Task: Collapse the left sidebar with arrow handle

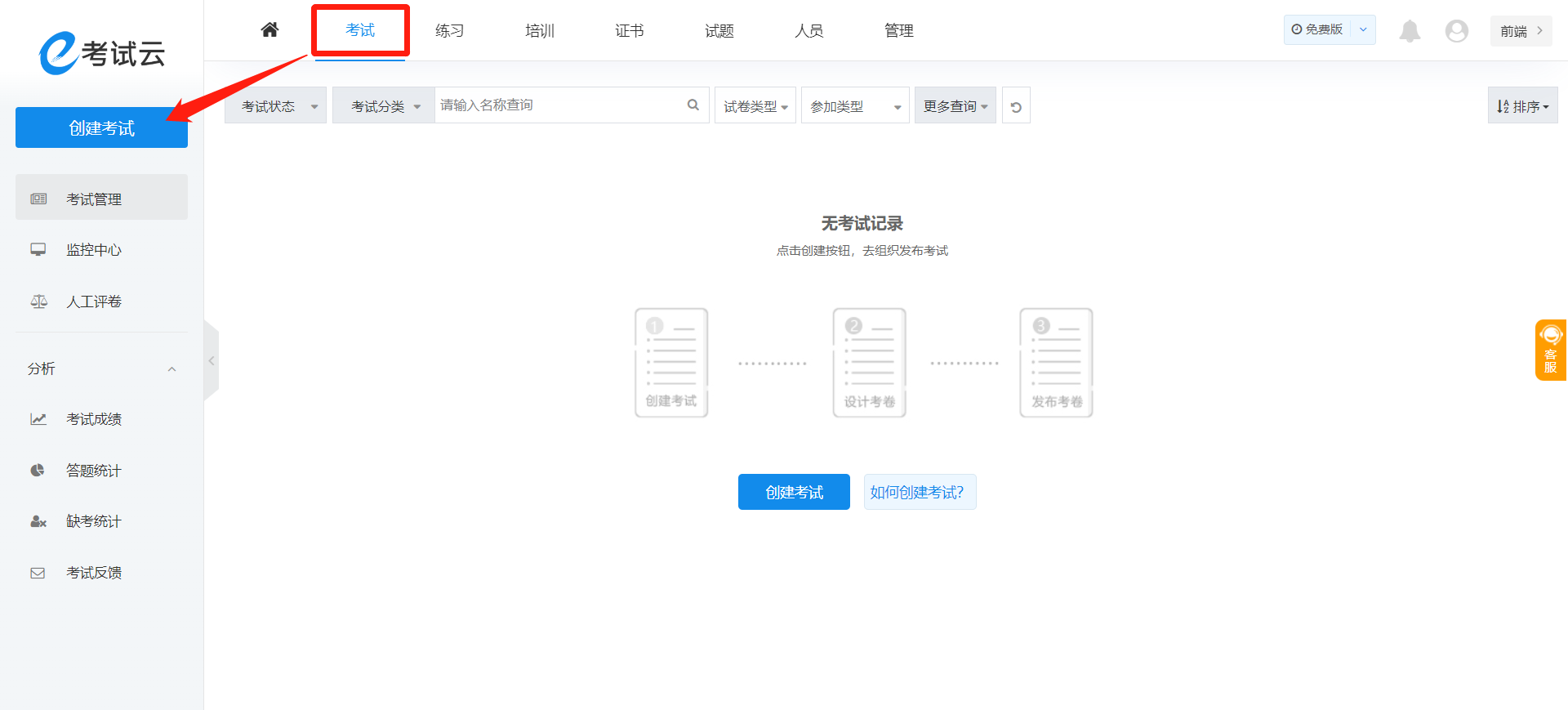Action: (212, 360)
